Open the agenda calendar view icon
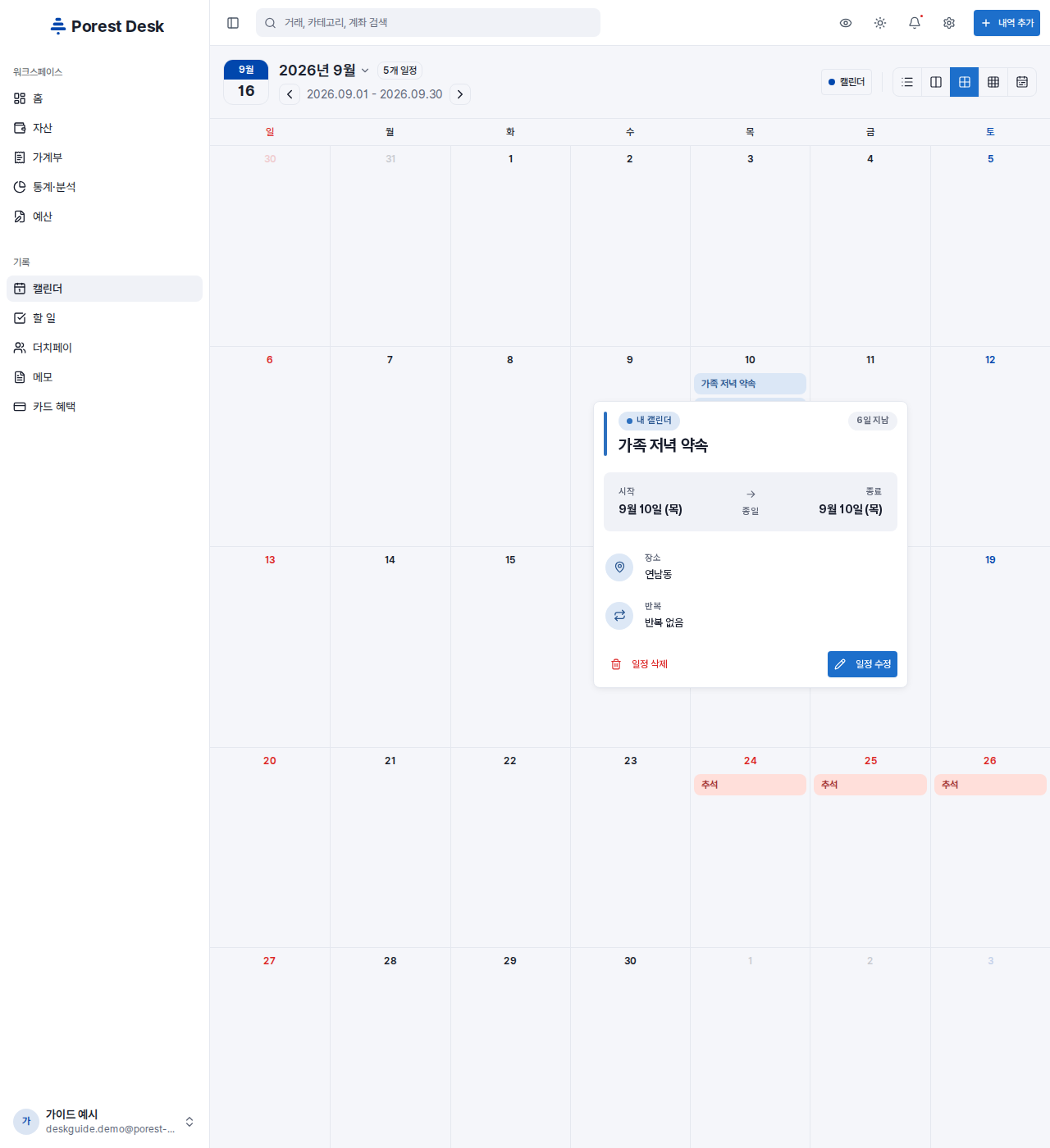The image size is (1050, 1148). click(1022, 82)
